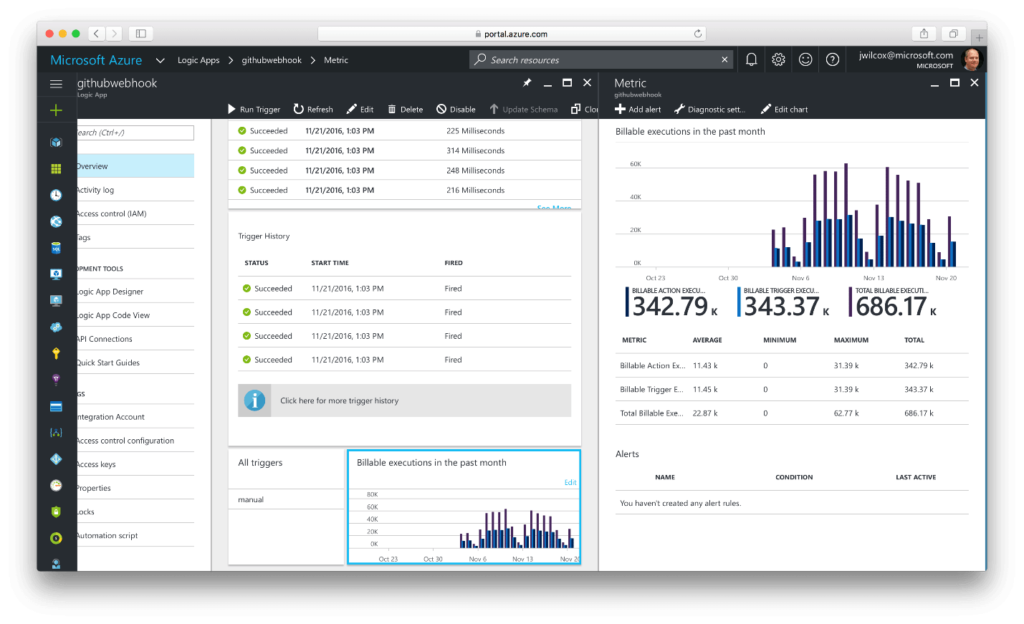The height and width of the screenshot is (624, 1024).
Task: Clear the Search resources field with X
Action: click(724, 60)
